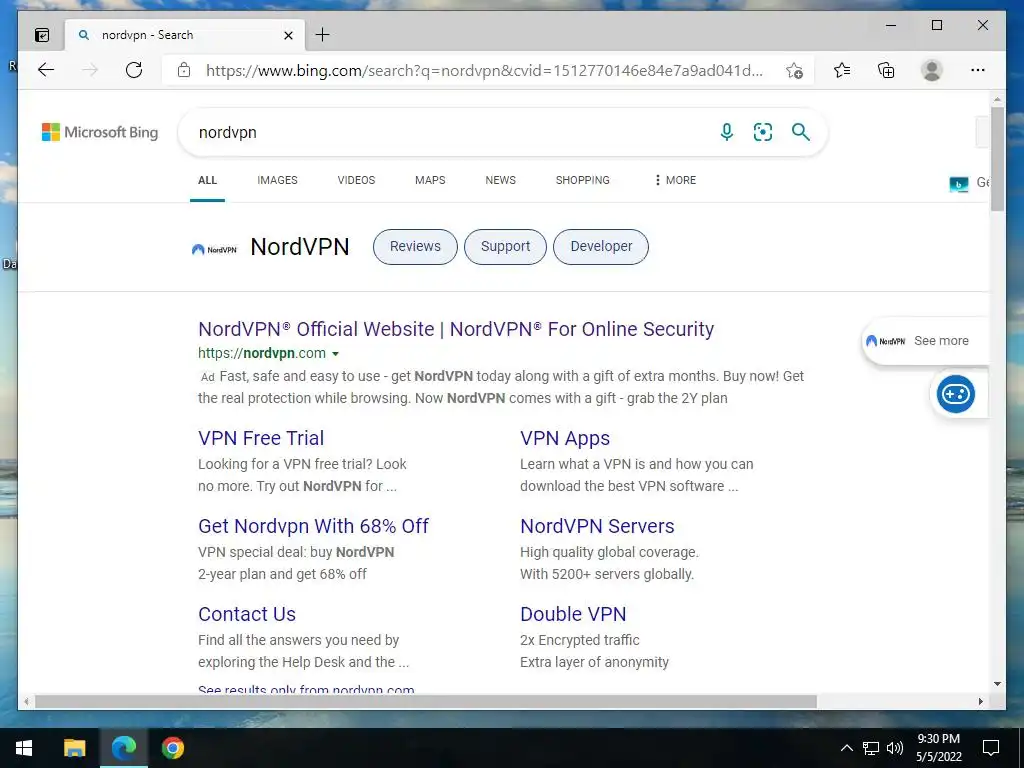Screen dimensions: 1024x768
Task: Open network status tray icon
Action: coord(871,748)
